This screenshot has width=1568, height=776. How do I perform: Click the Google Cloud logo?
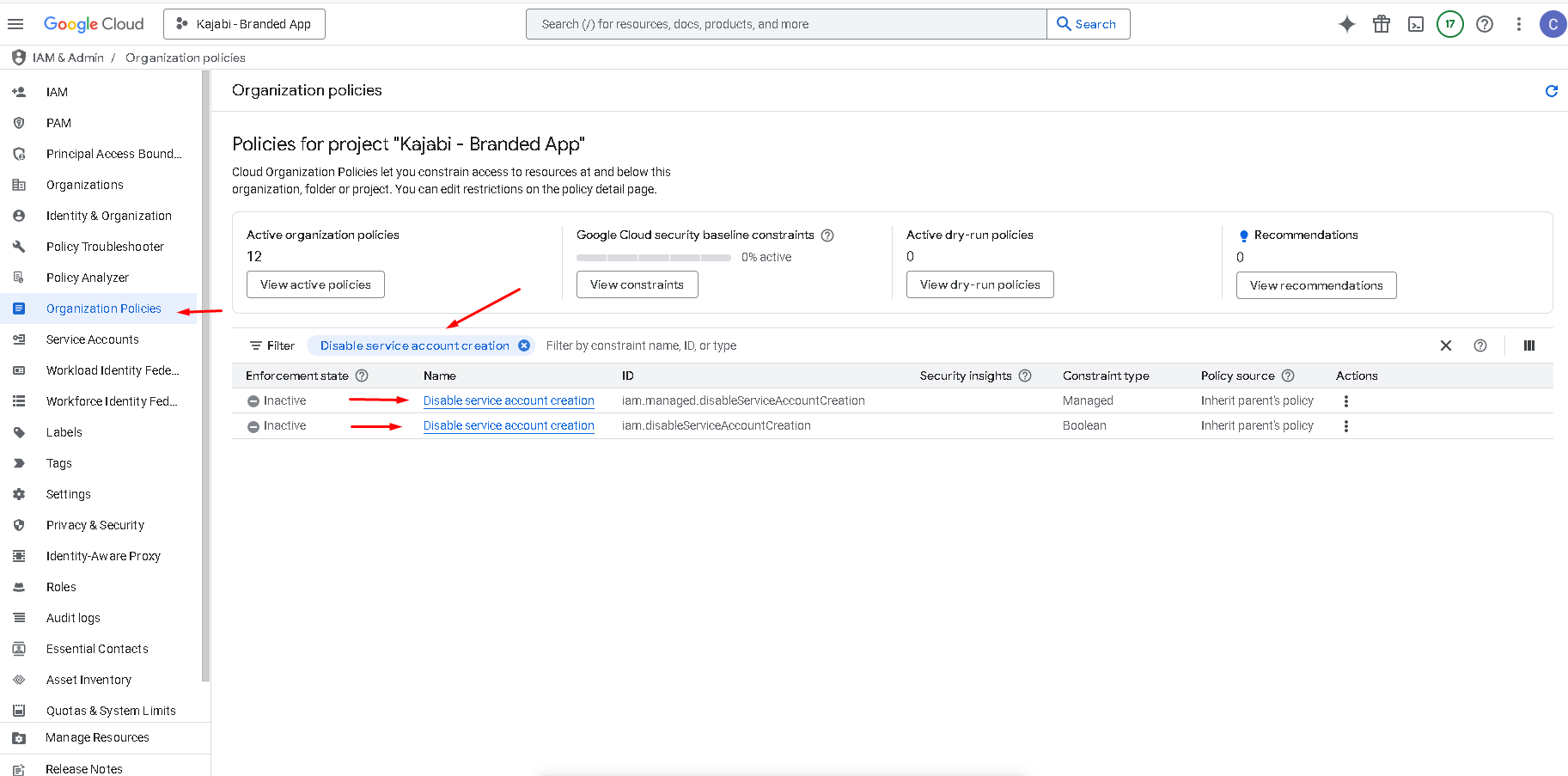point(94,24)
